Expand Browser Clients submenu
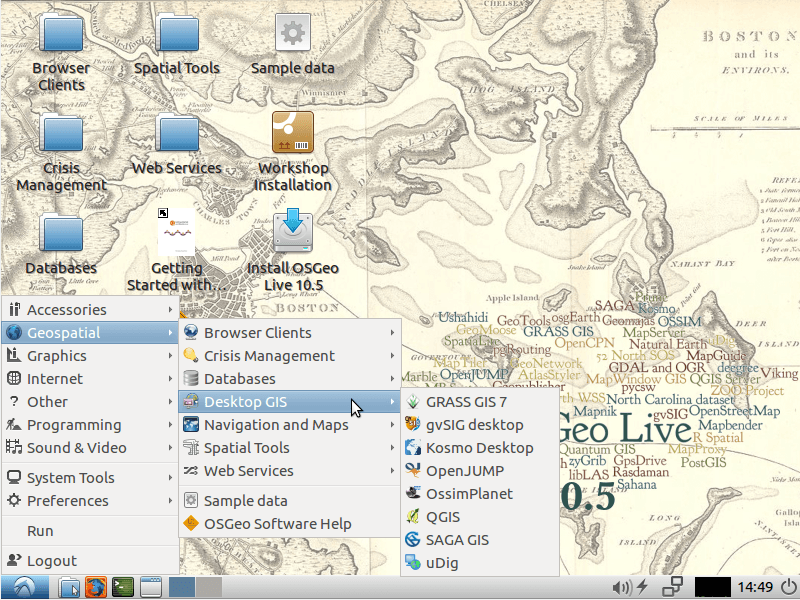The image size is (800, 600). coord(289,333)
